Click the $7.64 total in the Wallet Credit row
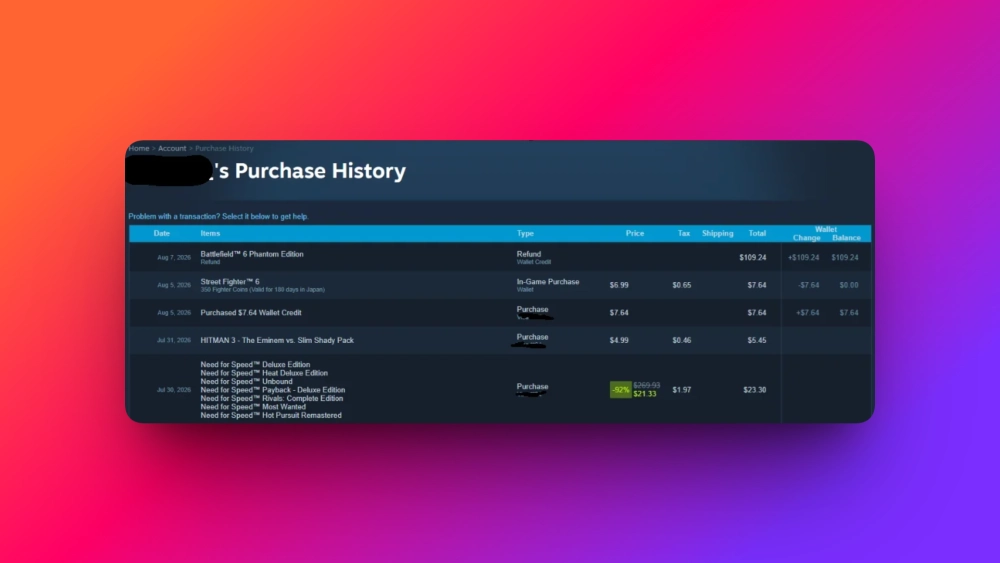1000x563 pixels. point(757,312)
